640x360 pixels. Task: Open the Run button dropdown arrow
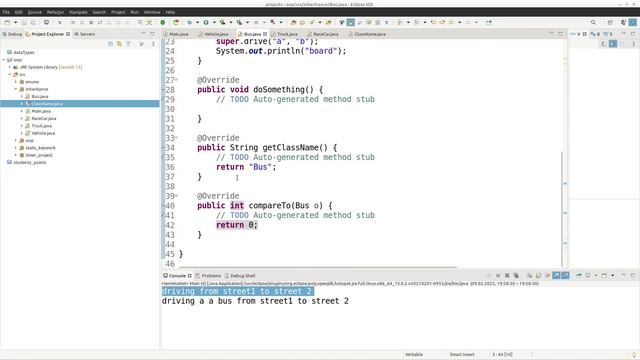pos(214,22)
